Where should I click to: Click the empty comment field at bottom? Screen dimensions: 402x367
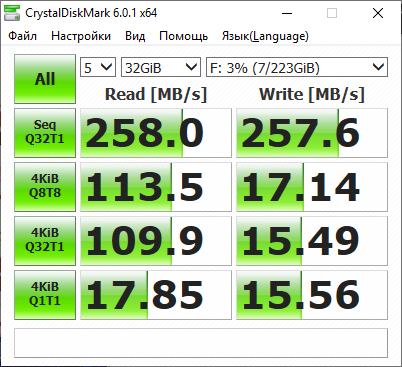[201, 343]
